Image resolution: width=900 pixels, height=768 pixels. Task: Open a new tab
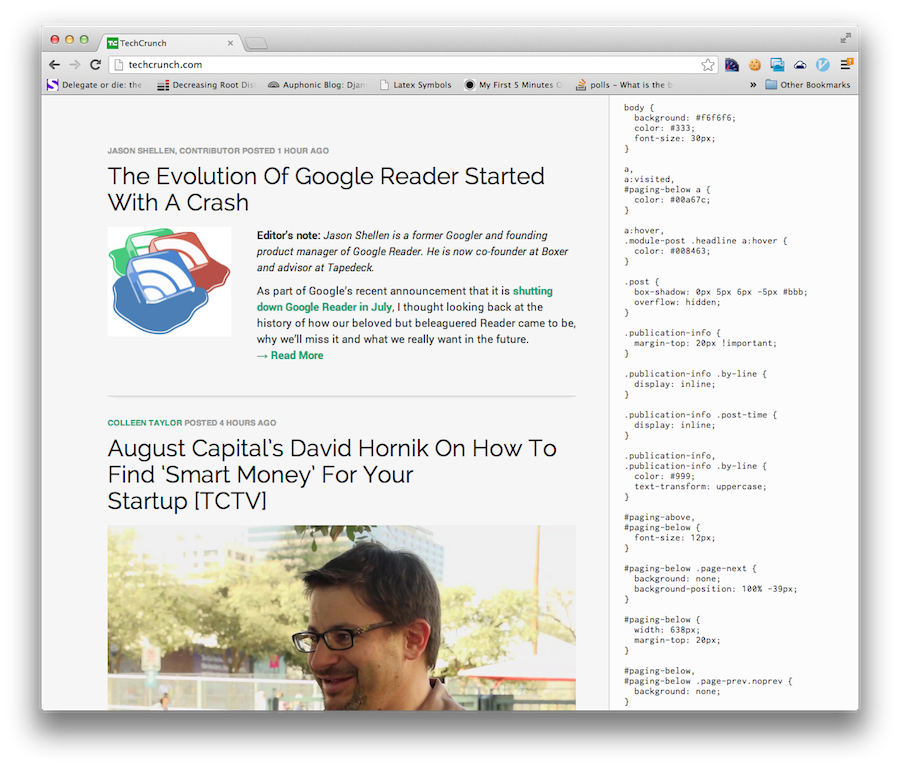(256, 44)
